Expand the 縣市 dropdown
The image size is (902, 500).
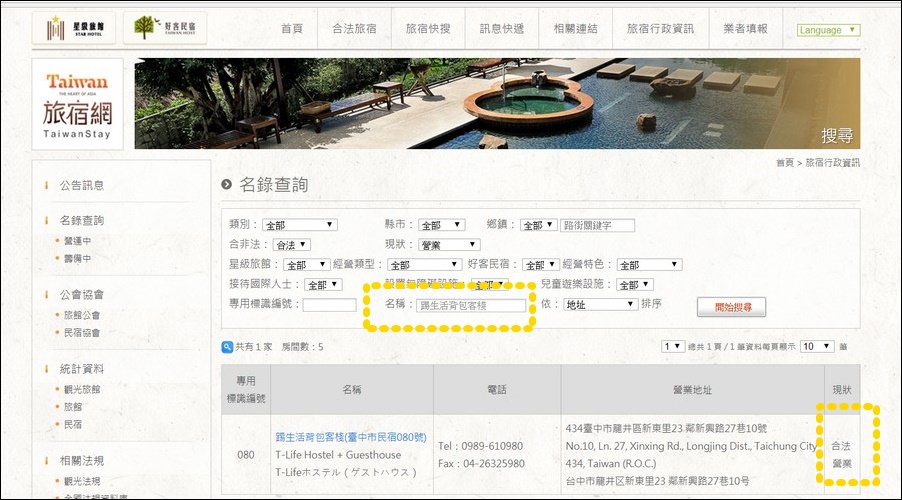pos(441,225)
